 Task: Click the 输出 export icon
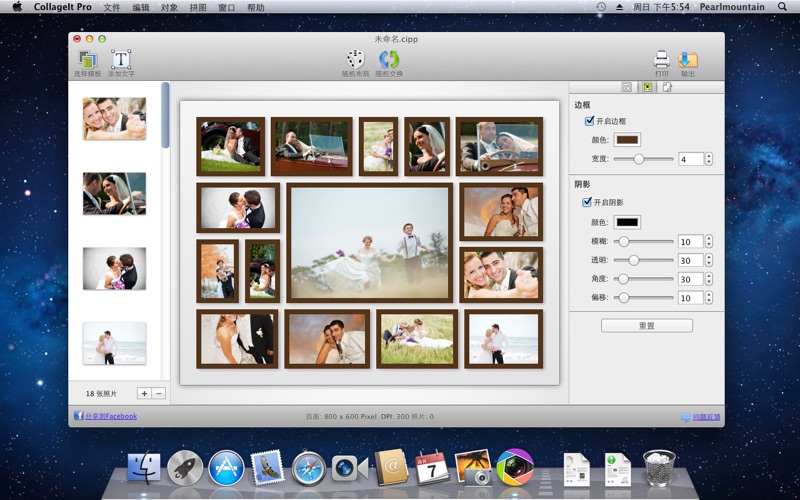[x=688, y=60]
